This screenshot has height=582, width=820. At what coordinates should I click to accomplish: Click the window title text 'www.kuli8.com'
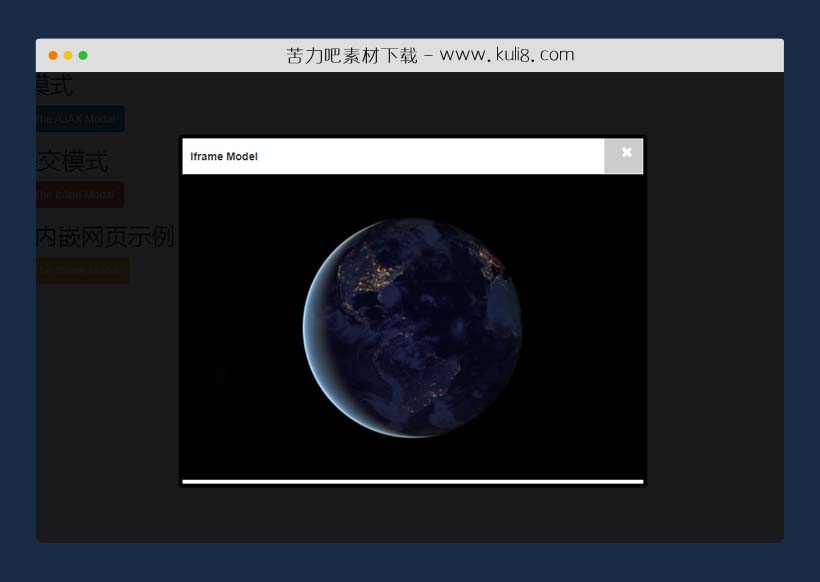point(506,55)
